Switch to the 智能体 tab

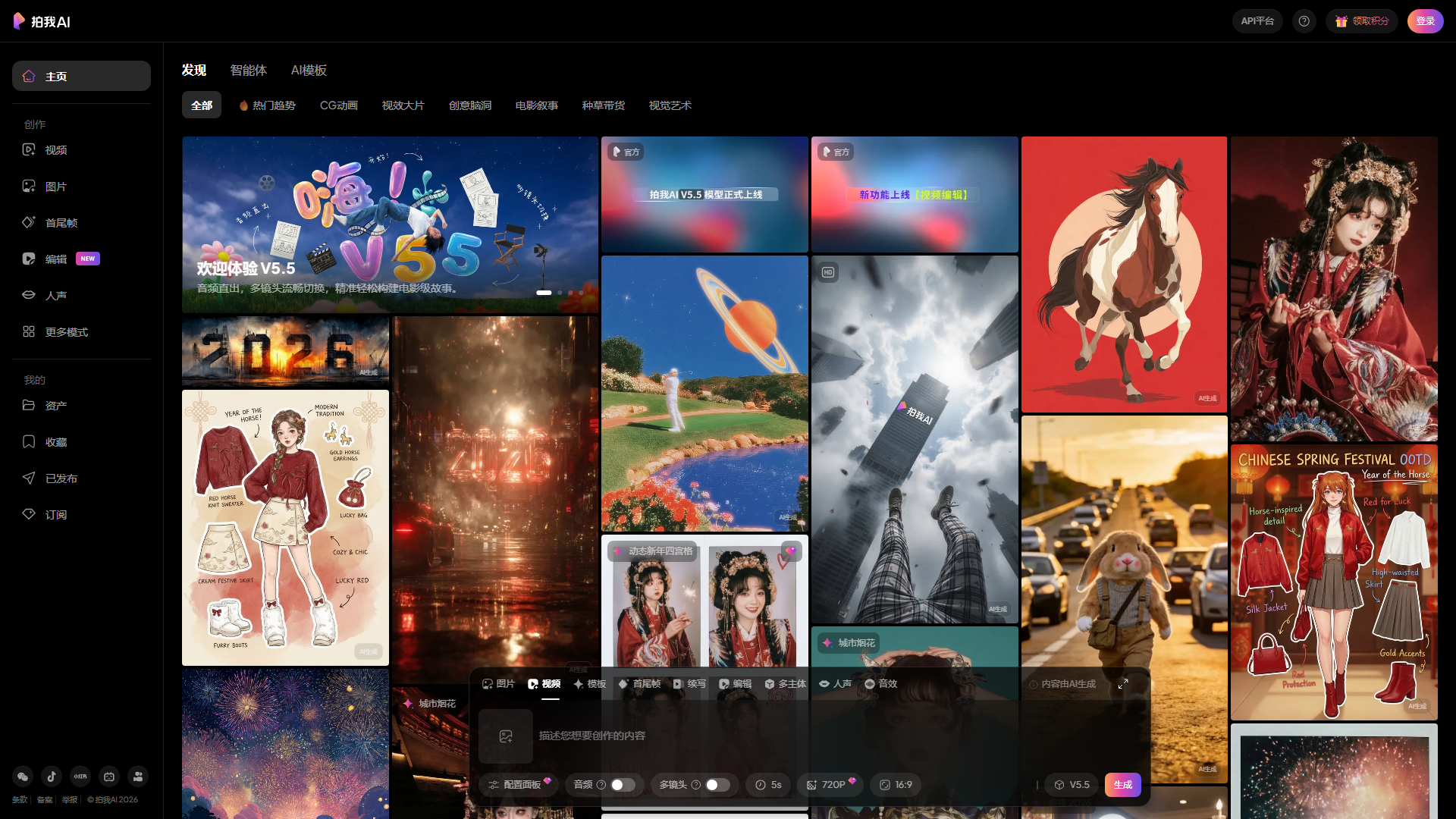(249, 70)
